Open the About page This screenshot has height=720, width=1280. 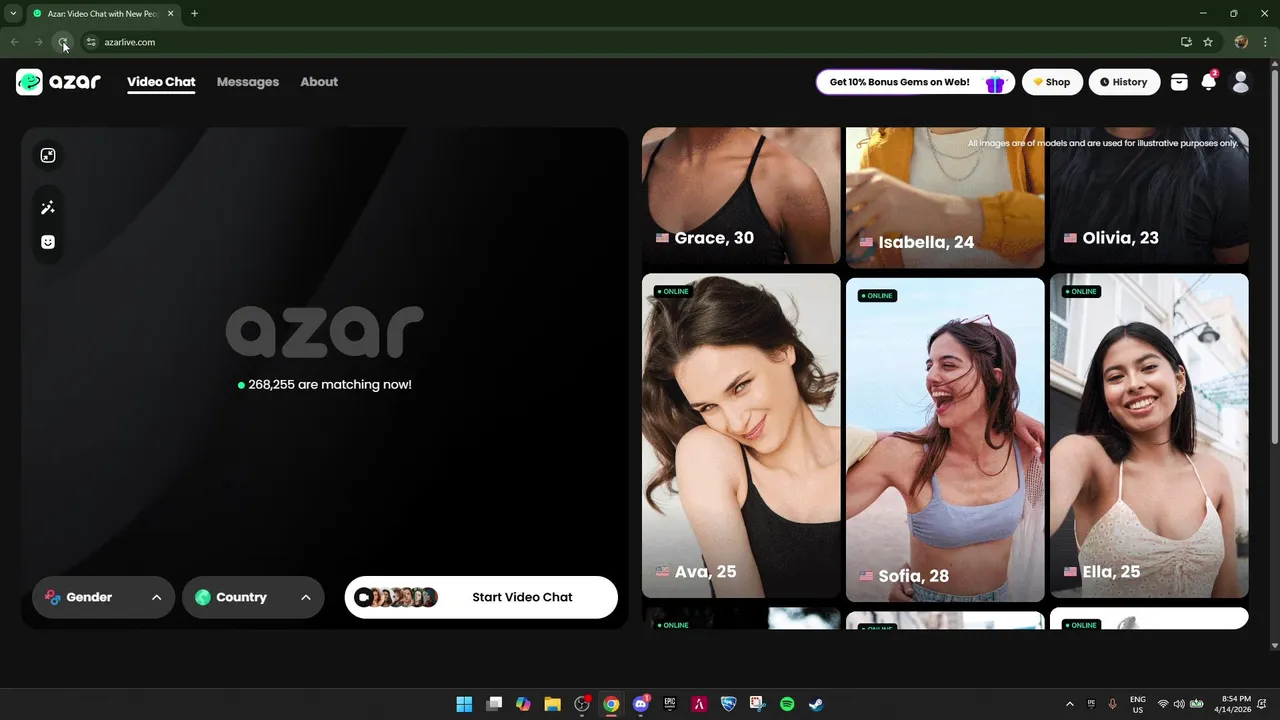[x=319, y=82]
